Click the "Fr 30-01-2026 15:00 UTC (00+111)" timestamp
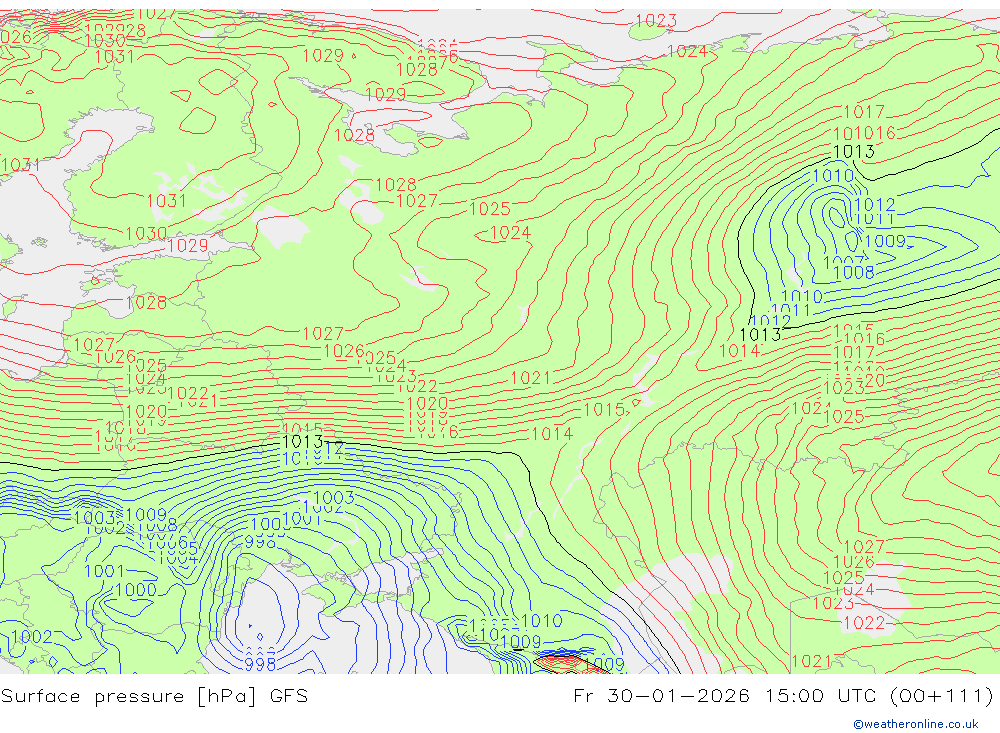 [783, 696]
